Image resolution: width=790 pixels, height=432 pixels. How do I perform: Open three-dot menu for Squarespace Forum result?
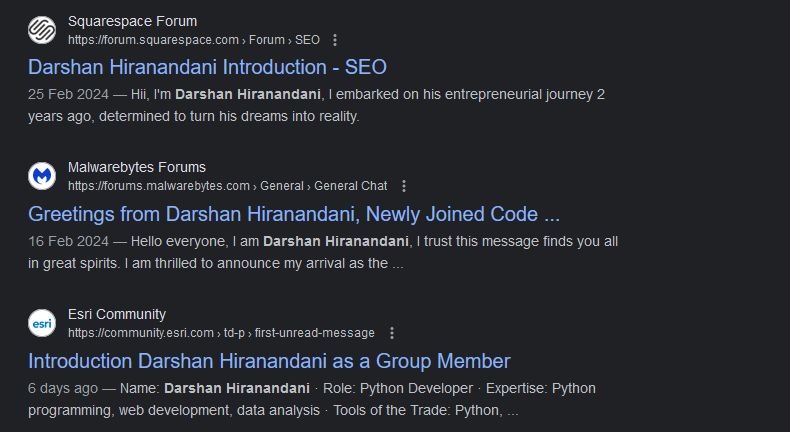point(335,40)
